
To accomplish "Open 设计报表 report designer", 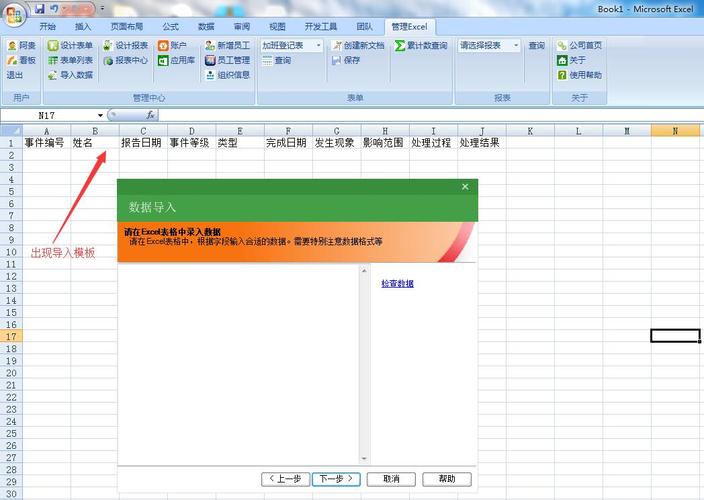I will [125, 45].
